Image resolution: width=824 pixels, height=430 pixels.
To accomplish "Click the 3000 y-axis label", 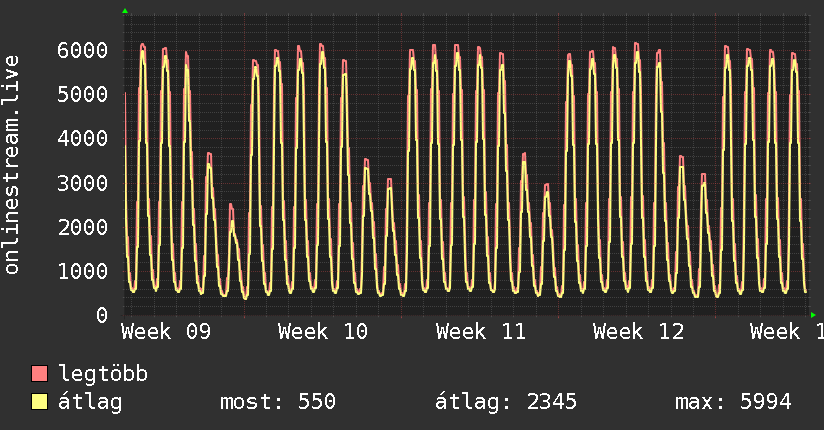I will pyautogui.click(x=83, y=183).
